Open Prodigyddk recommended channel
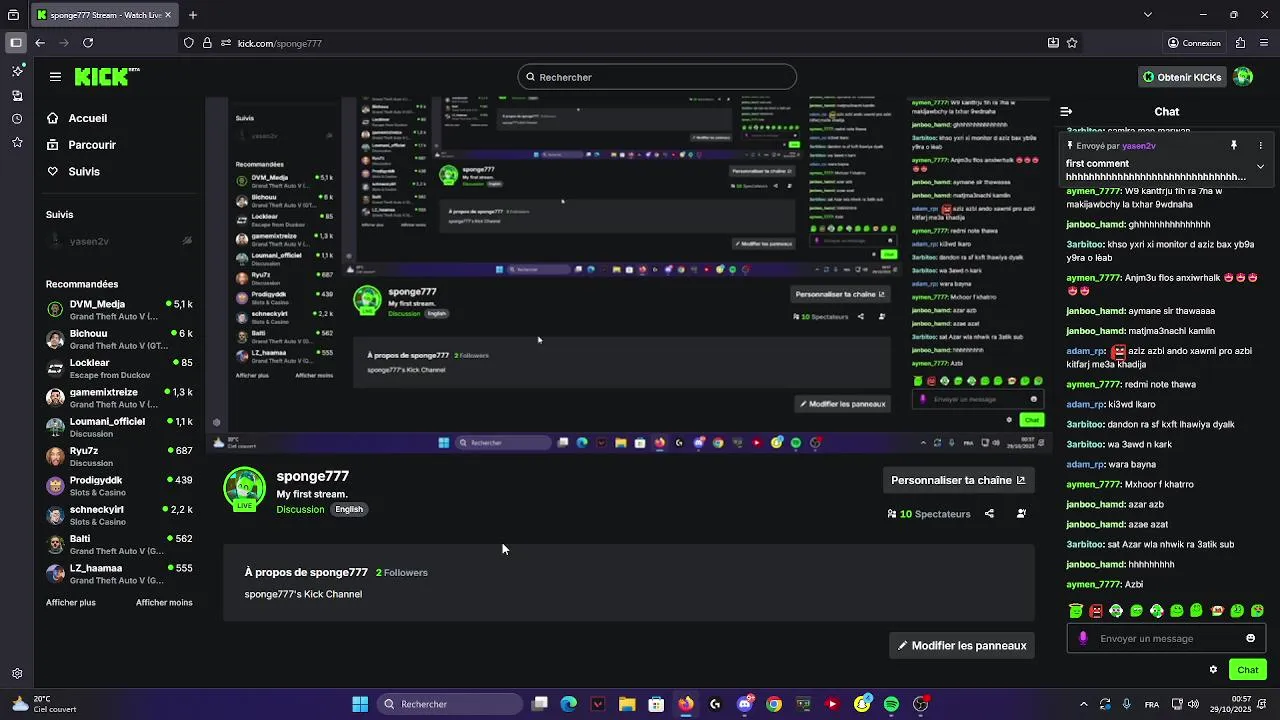This screenshot has height=720, width=1280. pyautogui.click(x=120, y=486)
